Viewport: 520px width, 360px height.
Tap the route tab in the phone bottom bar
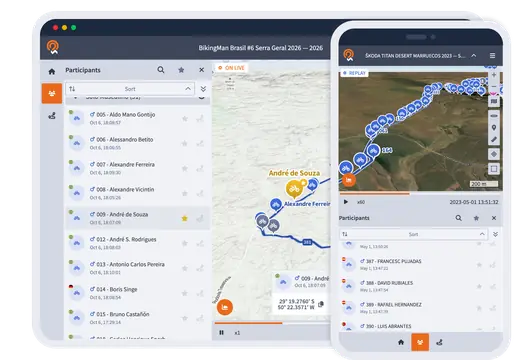(x=439, y=342)
